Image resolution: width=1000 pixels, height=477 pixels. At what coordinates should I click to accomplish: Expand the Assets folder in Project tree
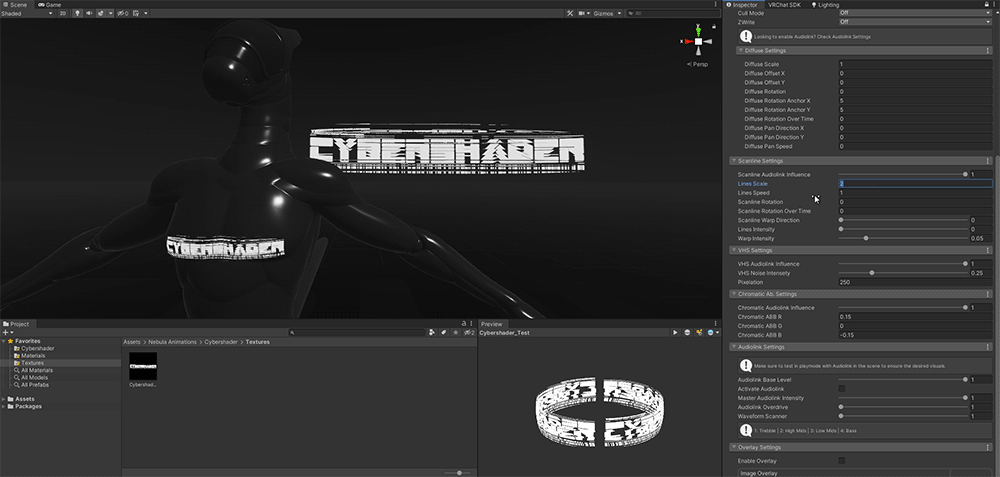[5, 398]
